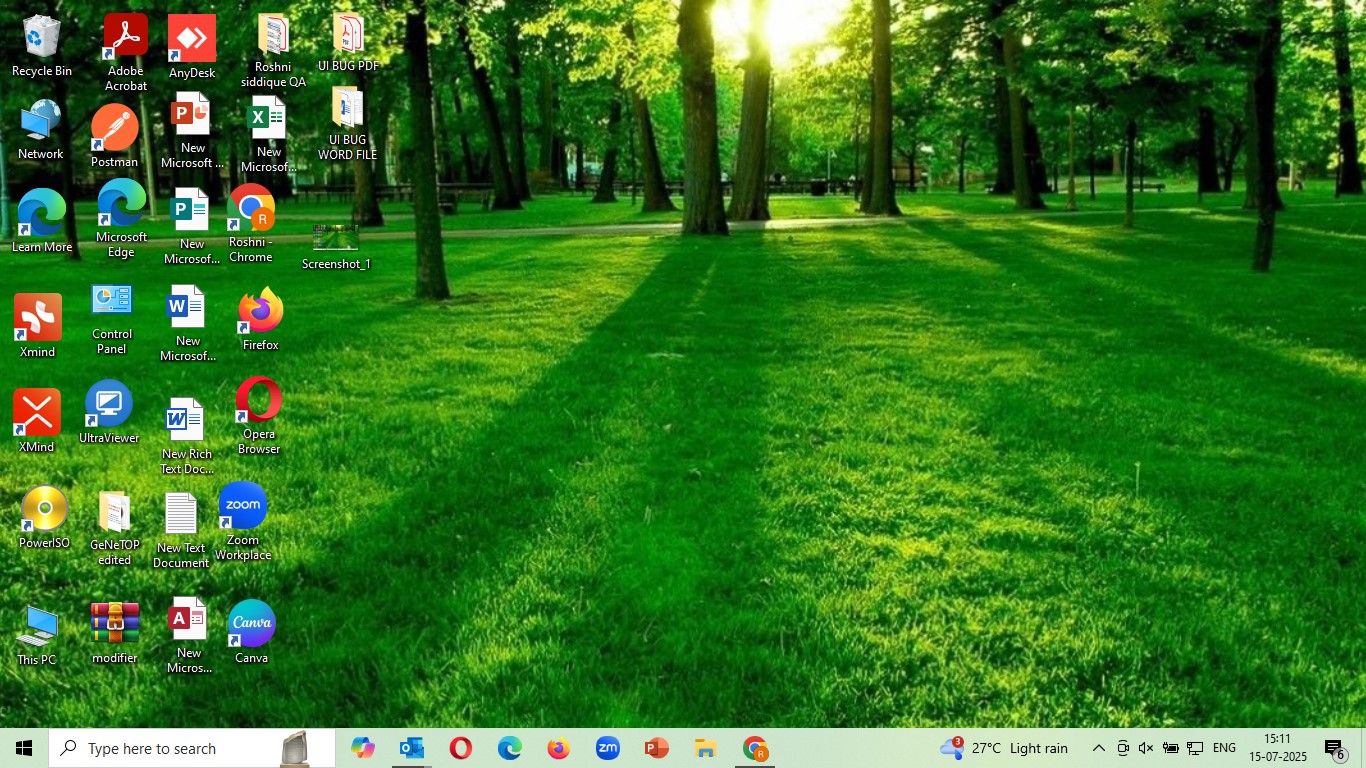The height and width of the screenshot is (768, 1366).
Task: Select the Screenshot_1 image thumbnail
Action: 336,238
